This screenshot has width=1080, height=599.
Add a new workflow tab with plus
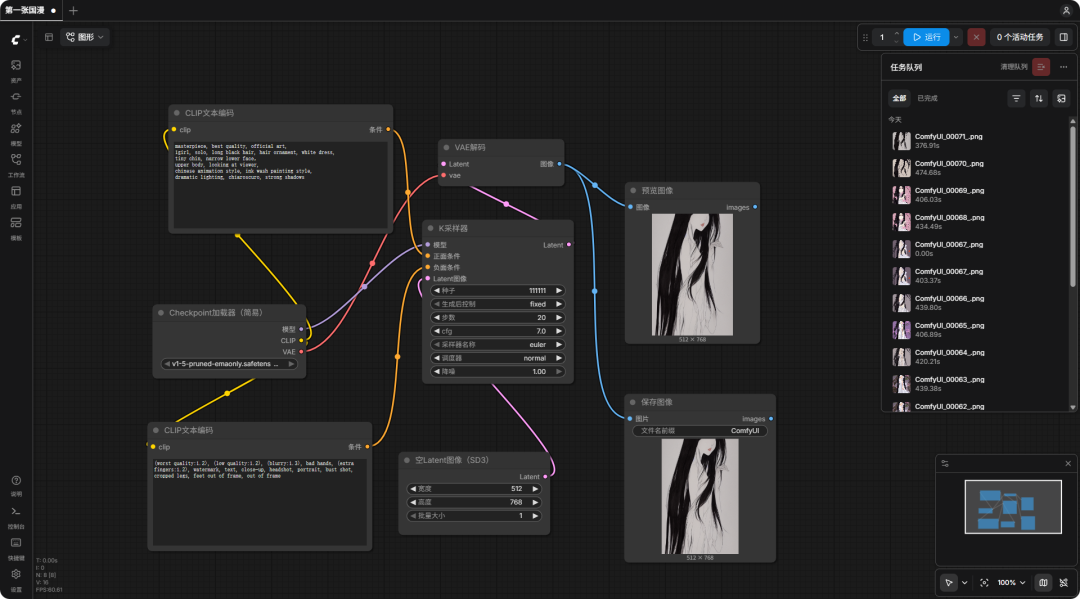pos(73,10)
